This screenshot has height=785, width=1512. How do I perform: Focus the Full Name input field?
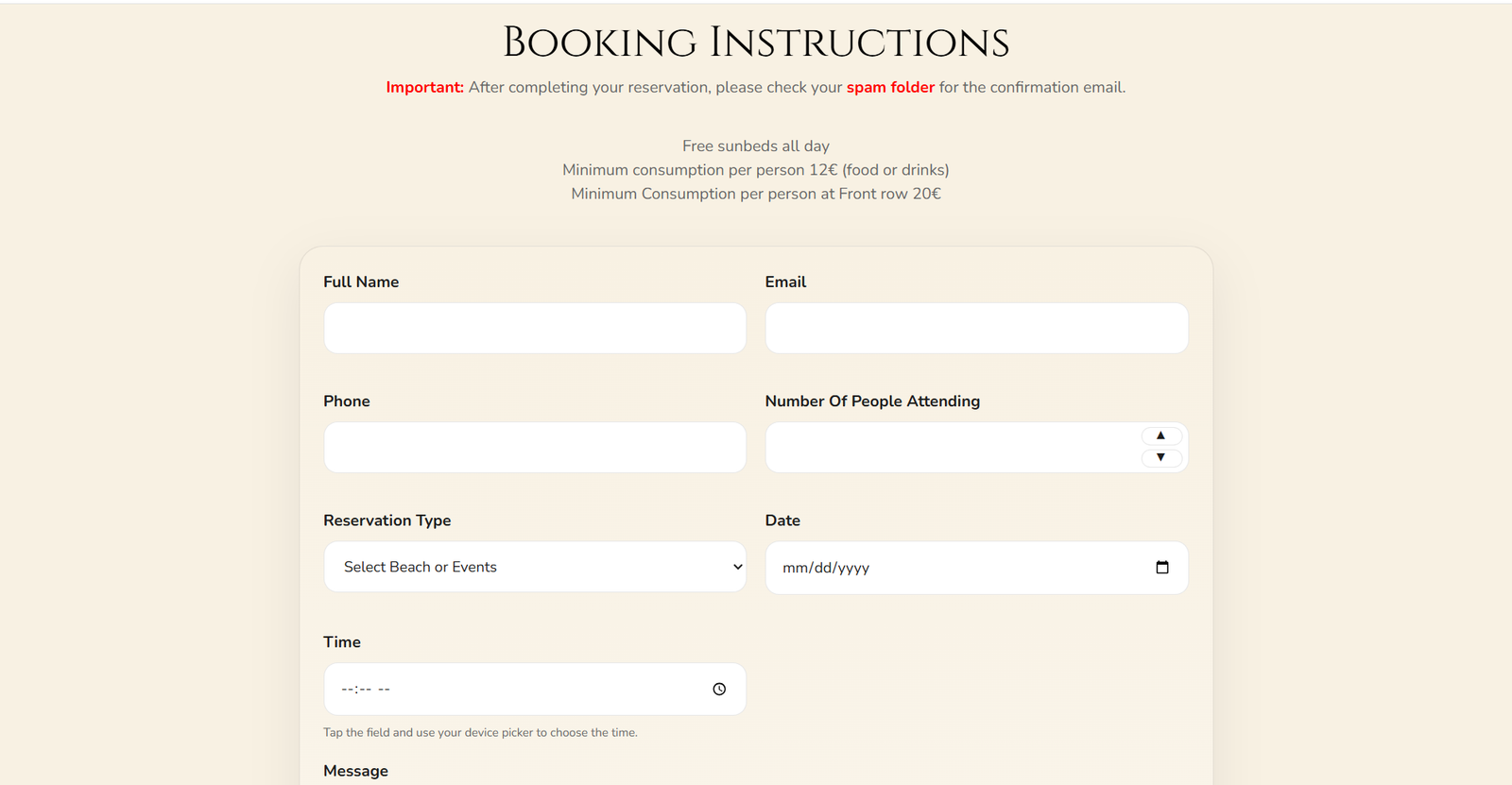535,328
